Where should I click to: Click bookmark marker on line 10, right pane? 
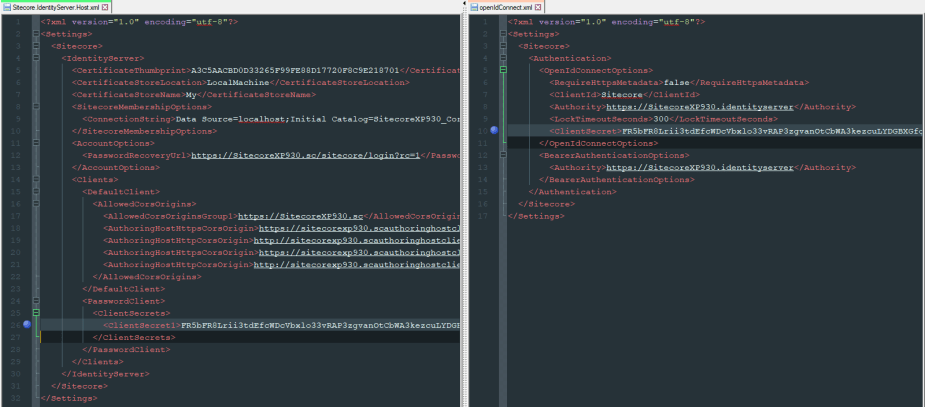(x=494, y=131)
